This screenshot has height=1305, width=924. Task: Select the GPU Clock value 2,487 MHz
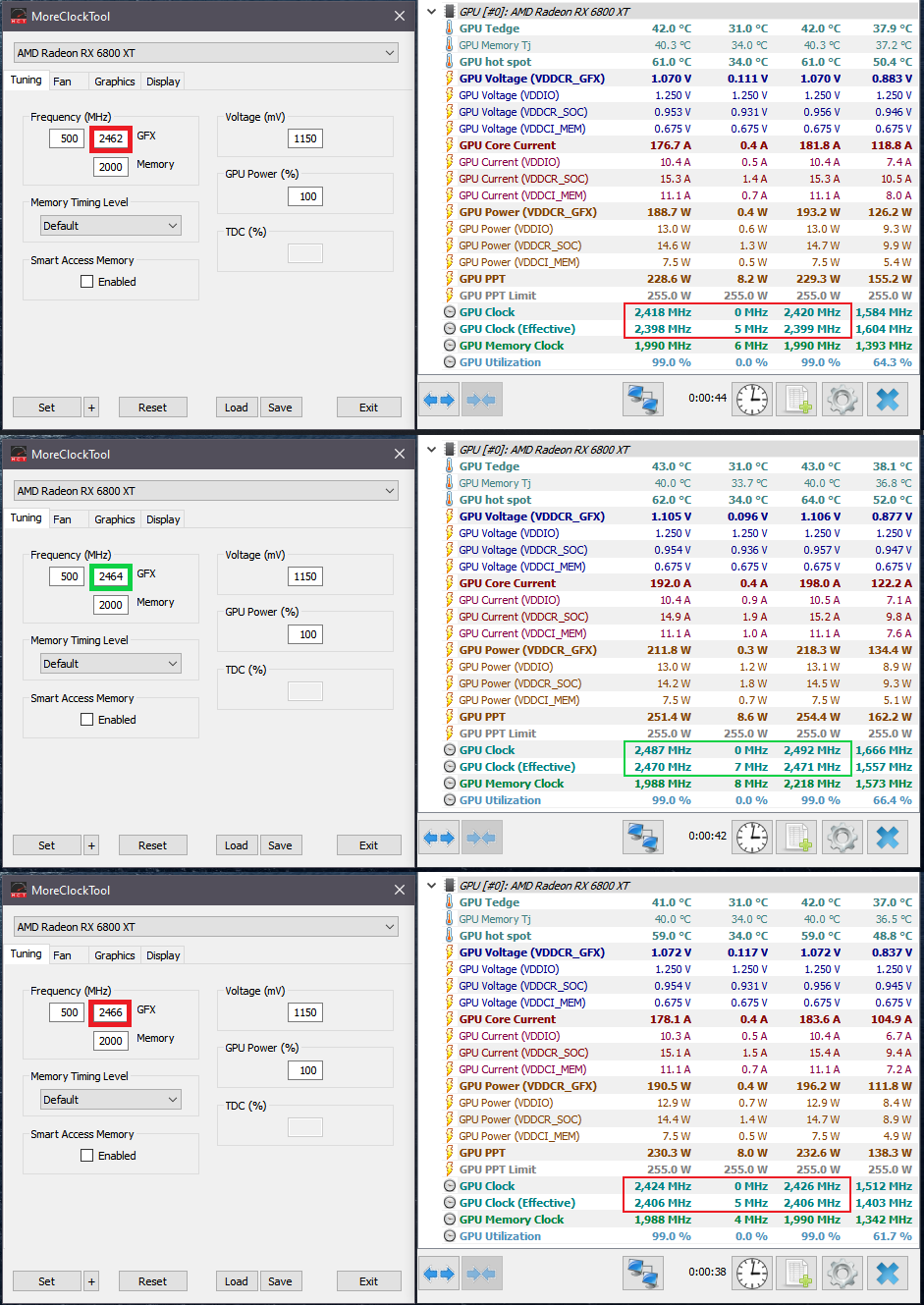click(663, 750)
